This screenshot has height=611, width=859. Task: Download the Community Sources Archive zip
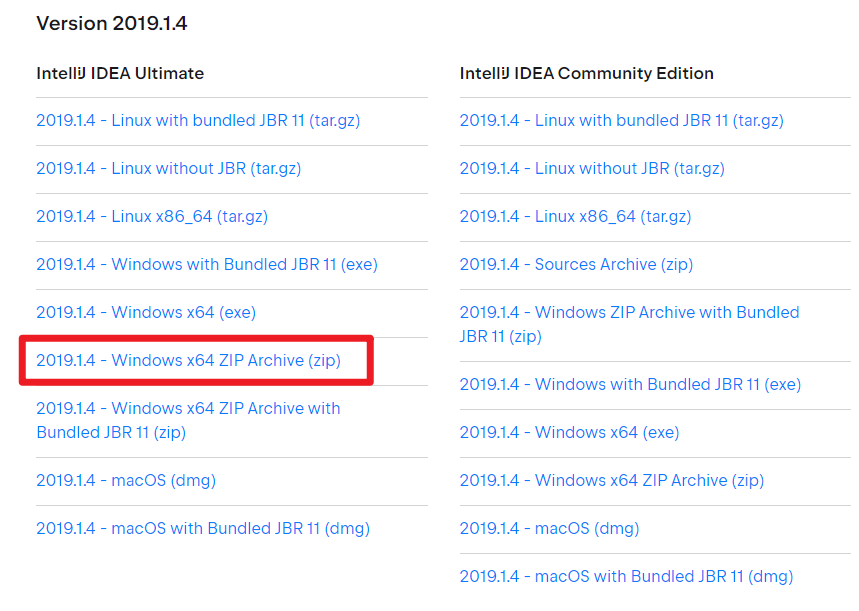(x=576, y=265)
